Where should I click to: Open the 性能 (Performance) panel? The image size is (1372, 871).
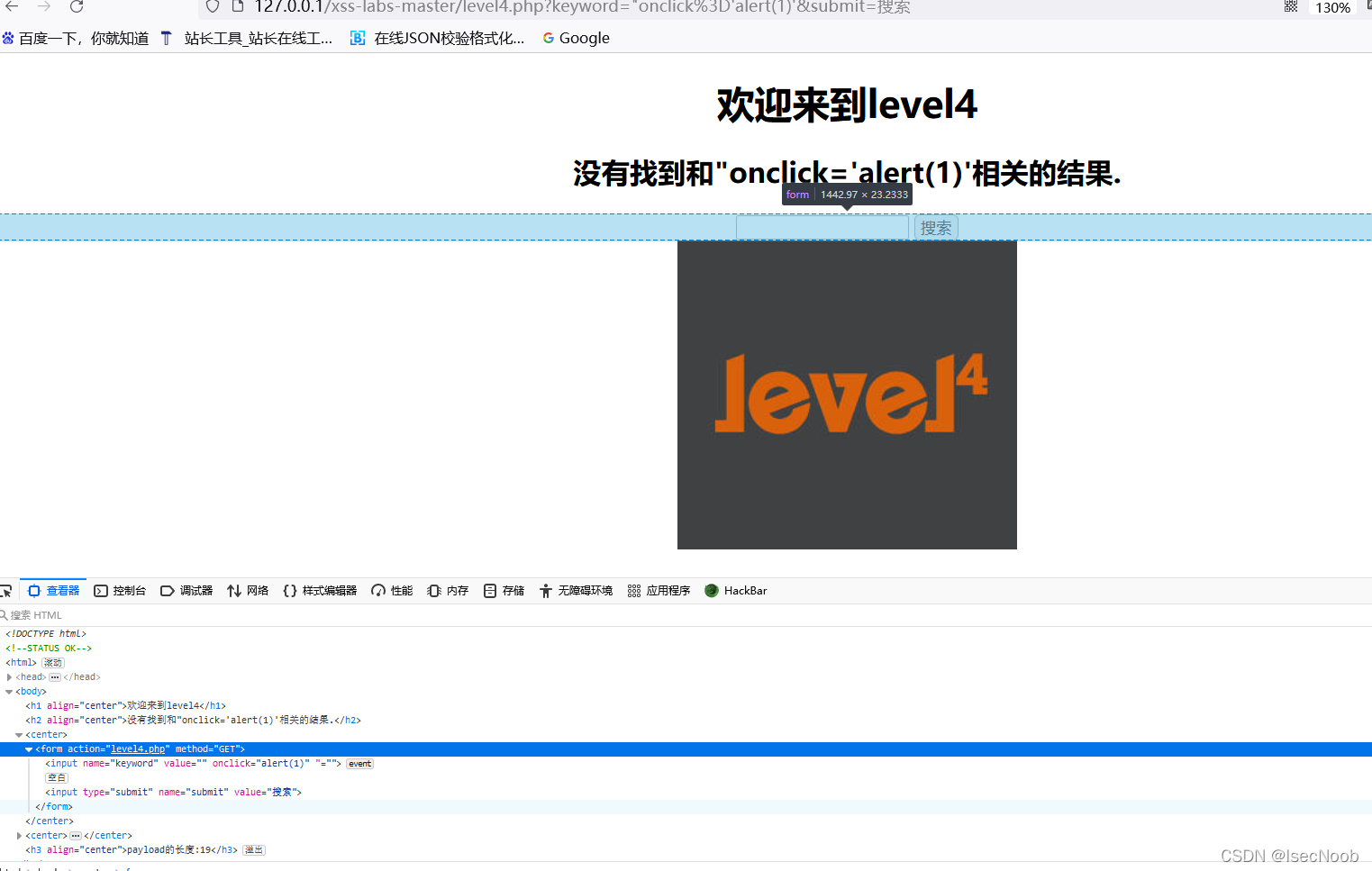point(391,590)
